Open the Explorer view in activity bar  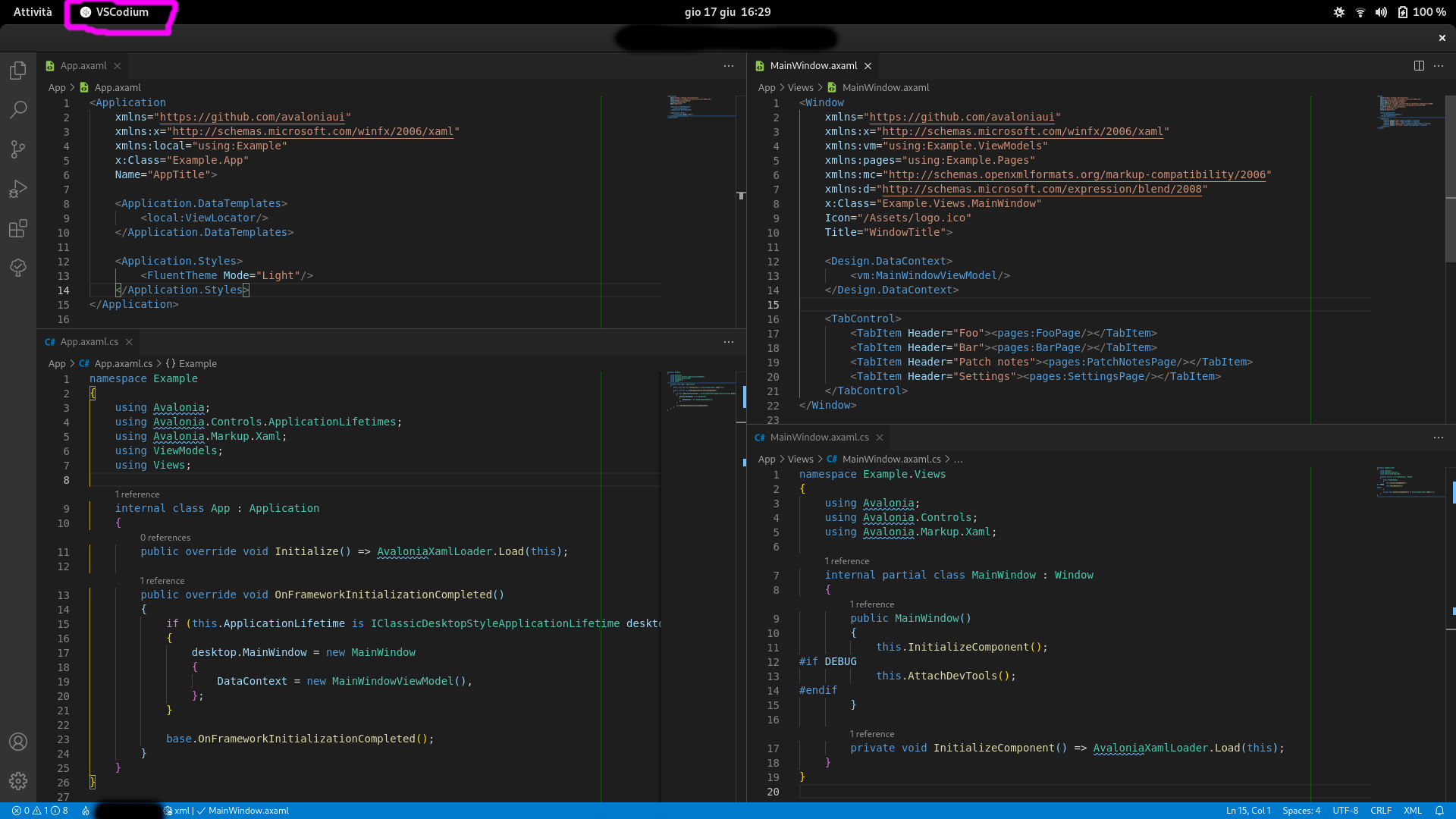coord(18,71)
